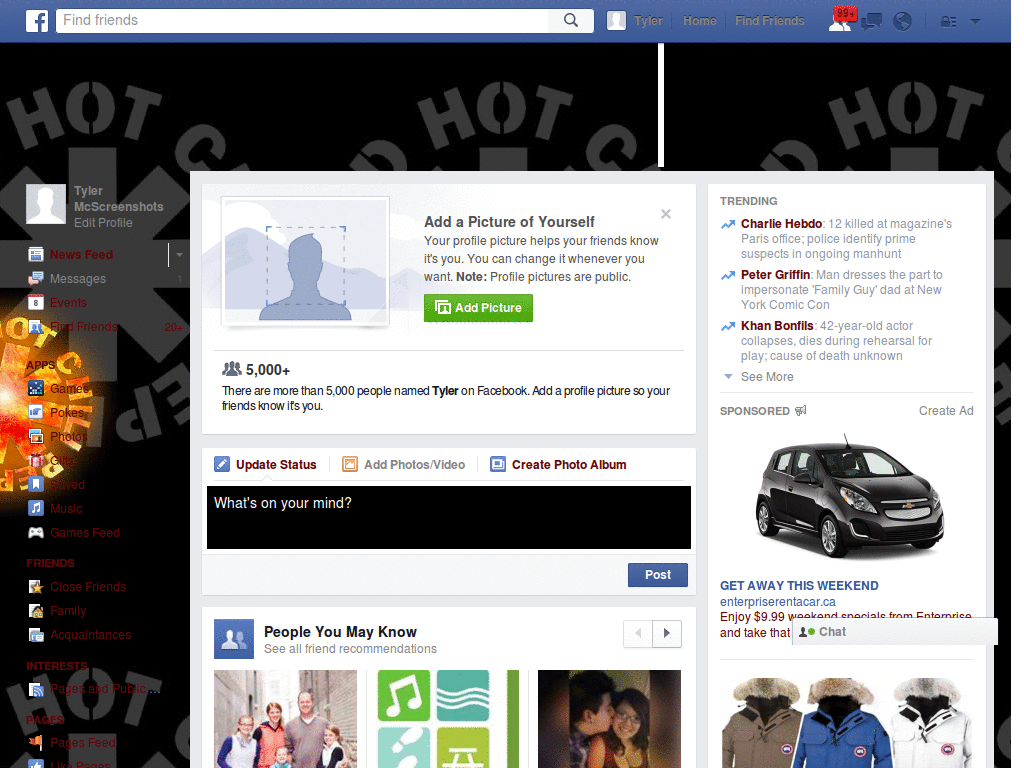This screenshot has width=1024, height=768.
Task: Click the News Feed sidebar icon
Action: 36,255
